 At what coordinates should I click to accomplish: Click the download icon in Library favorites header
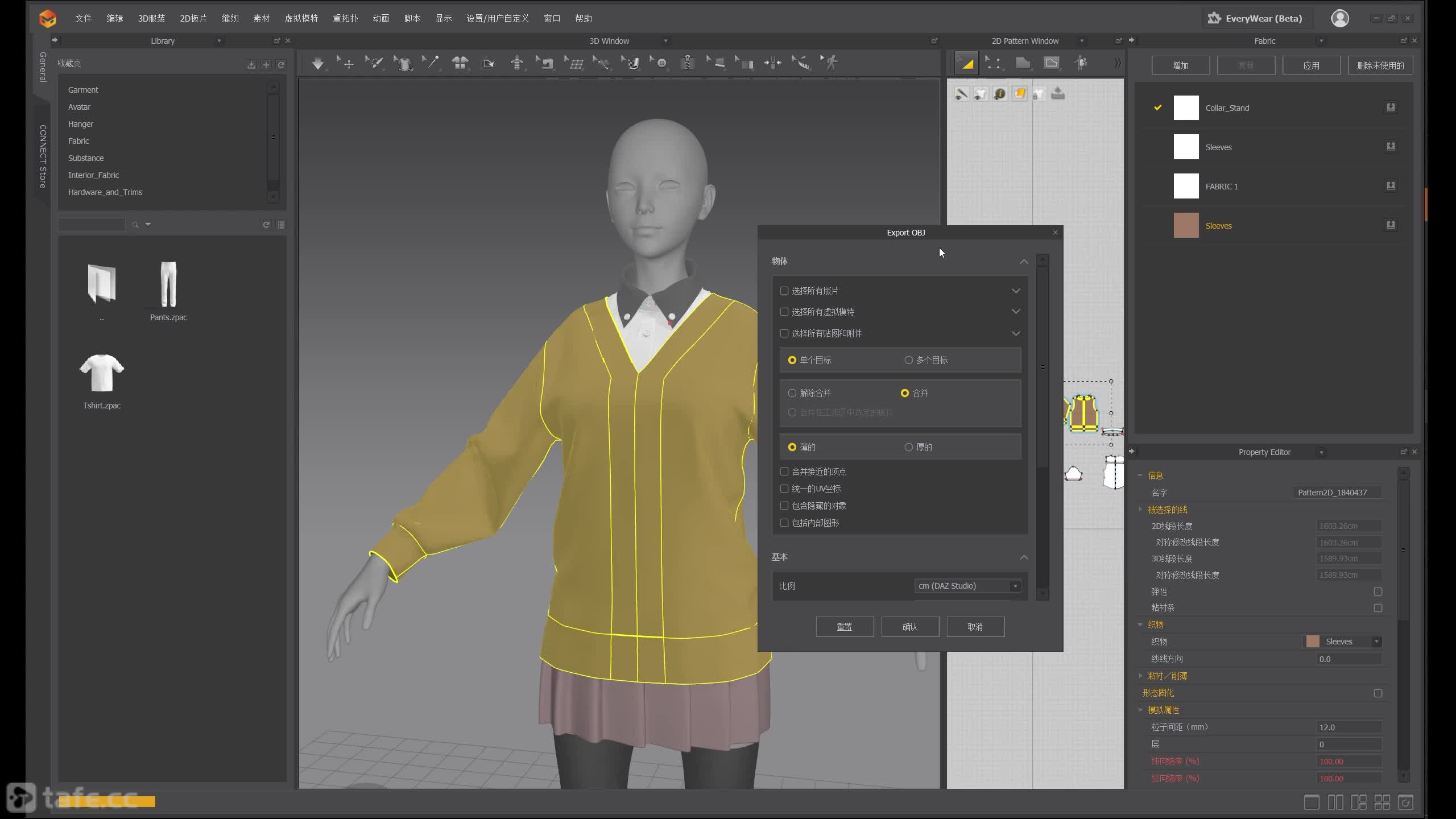251,65
